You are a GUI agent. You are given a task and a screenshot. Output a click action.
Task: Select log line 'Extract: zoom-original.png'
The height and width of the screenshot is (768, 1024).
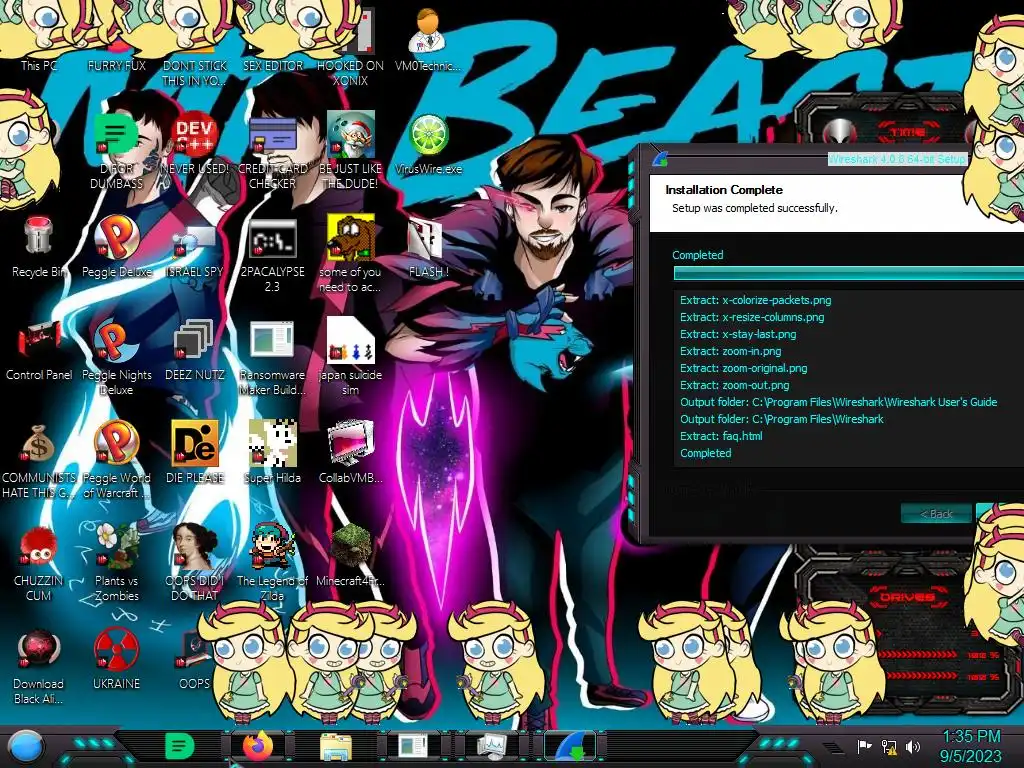pos(744,368)
